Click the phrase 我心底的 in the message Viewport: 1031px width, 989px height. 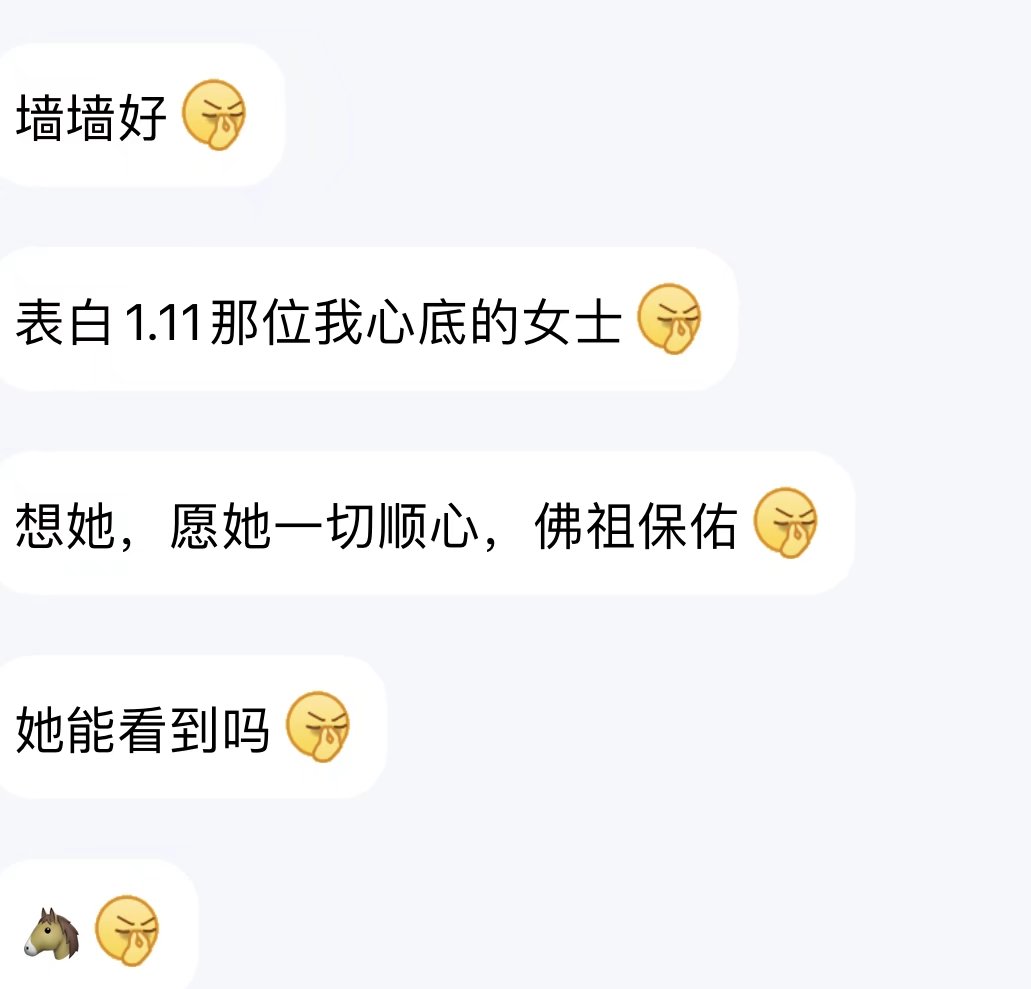(416, 322)
